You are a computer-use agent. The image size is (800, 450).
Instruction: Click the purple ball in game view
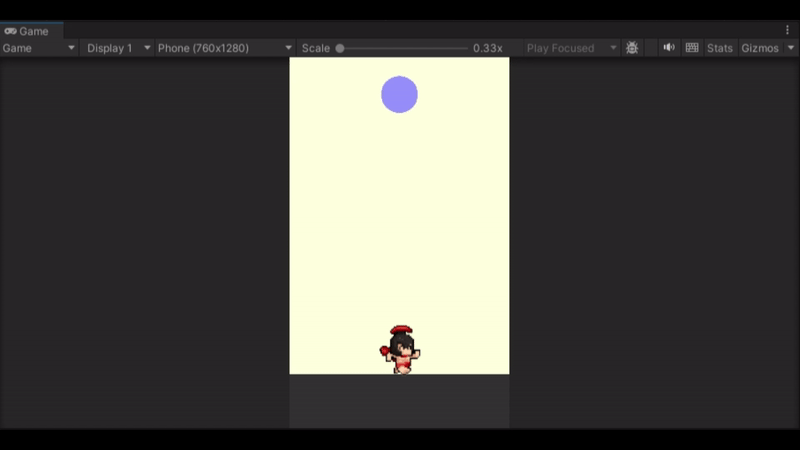[x=399, y=94]
